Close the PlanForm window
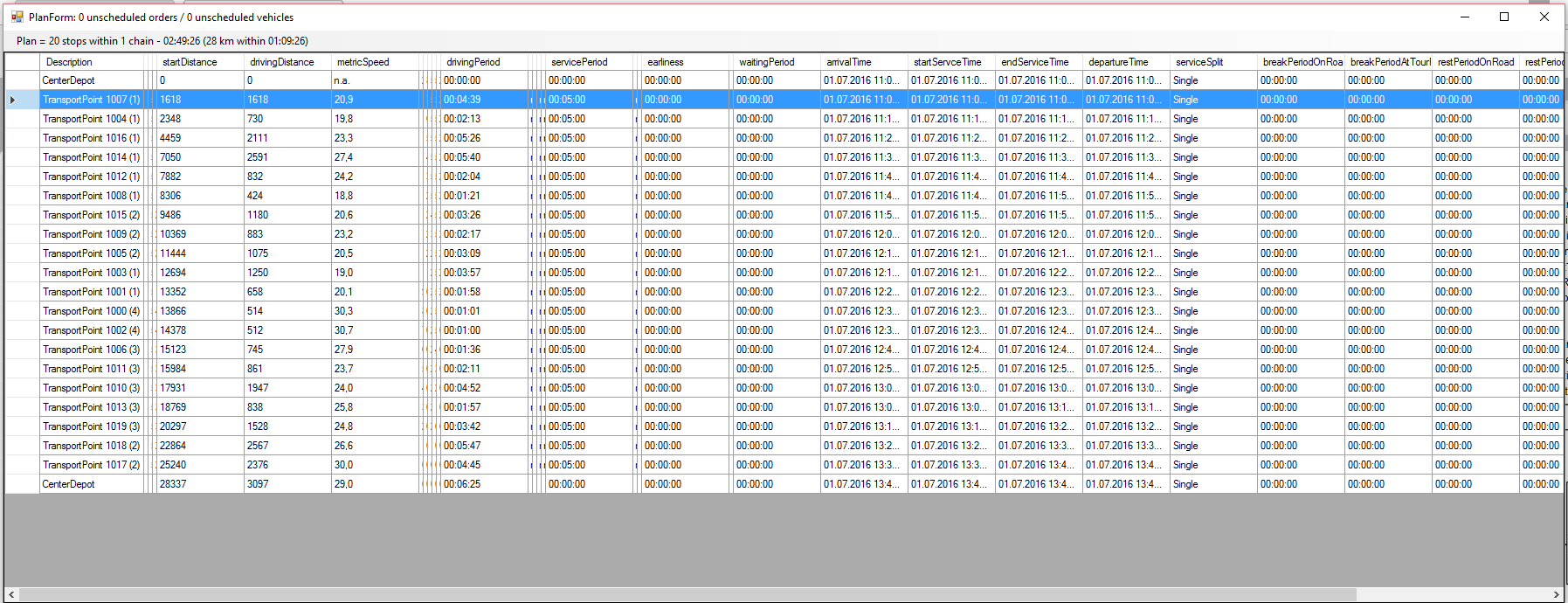1568x603 pixels. click(1544, 17)
